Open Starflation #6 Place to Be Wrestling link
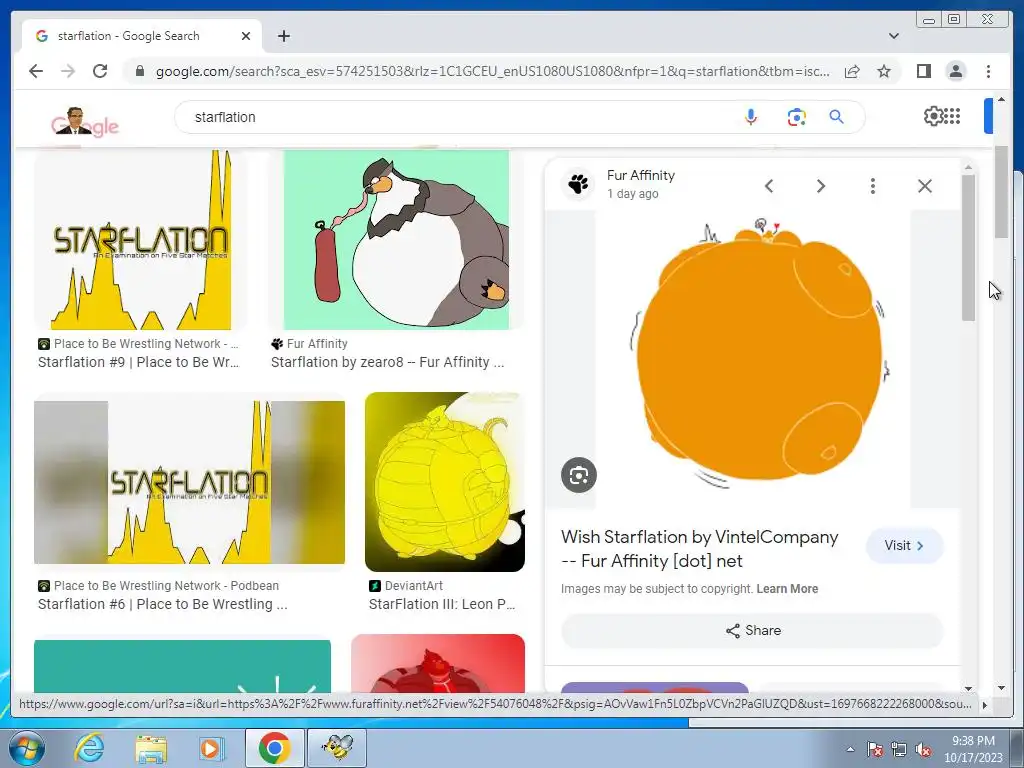The width and height of the screenshot is (1024, 768). 163,604
